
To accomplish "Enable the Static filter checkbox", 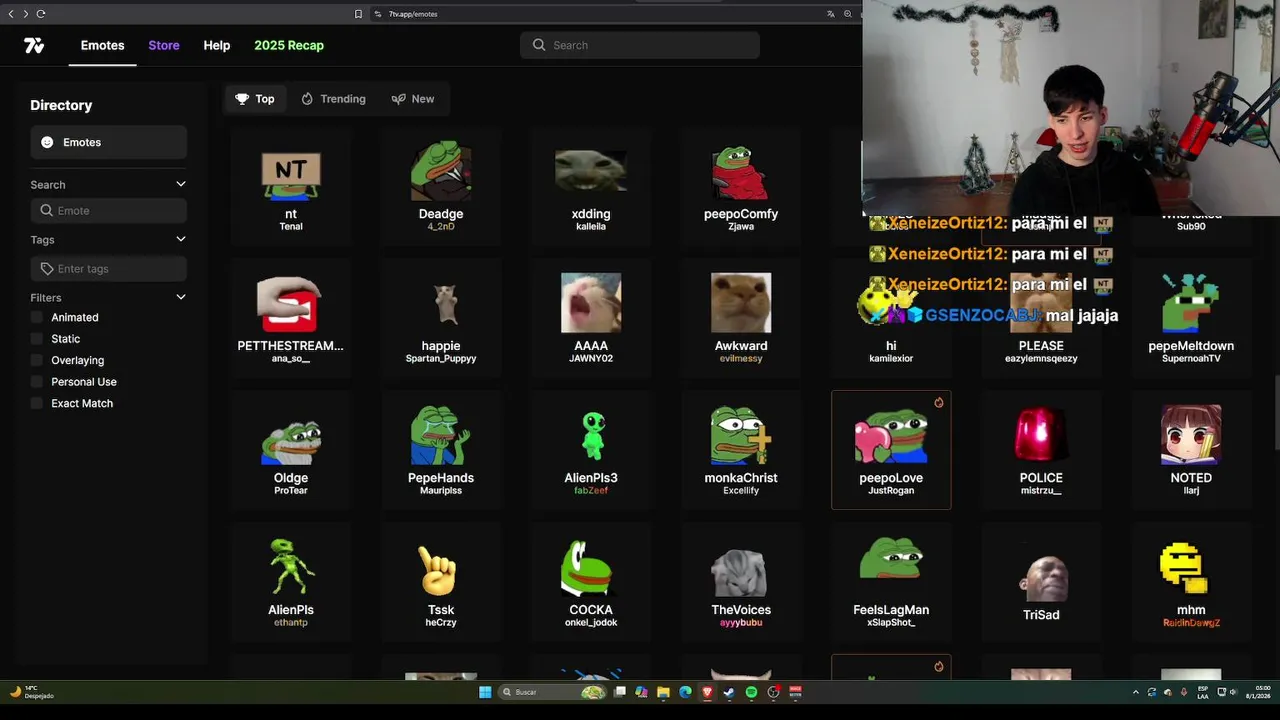I will 37,339.
